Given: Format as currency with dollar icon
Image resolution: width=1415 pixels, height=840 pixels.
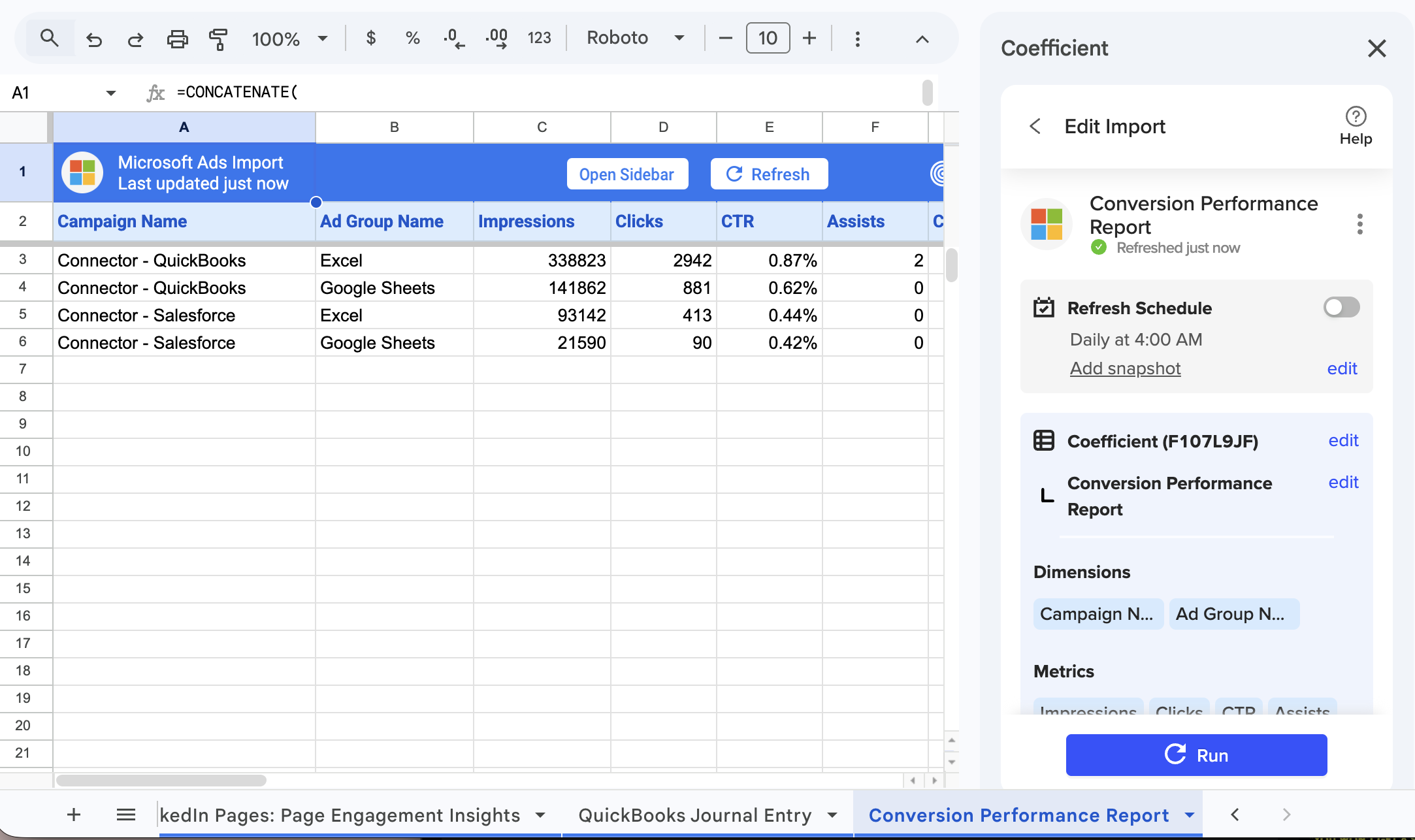Looking at the screenshot, I should tap(371, 38).
